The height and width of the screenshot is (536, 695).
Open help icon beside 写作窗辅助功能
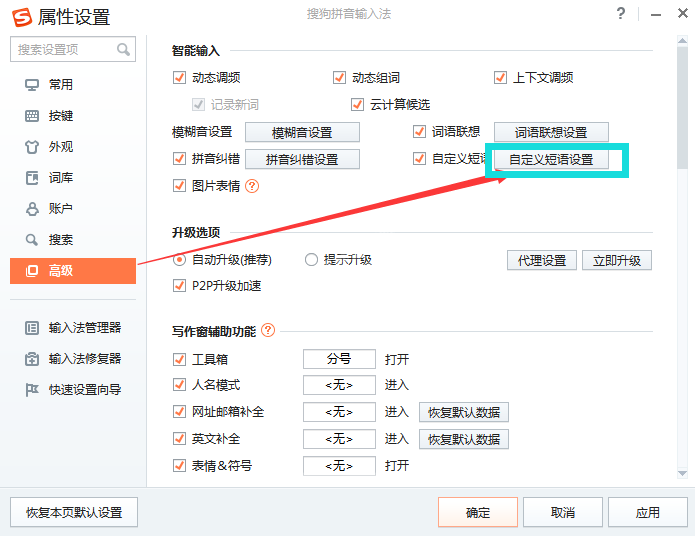268,330
